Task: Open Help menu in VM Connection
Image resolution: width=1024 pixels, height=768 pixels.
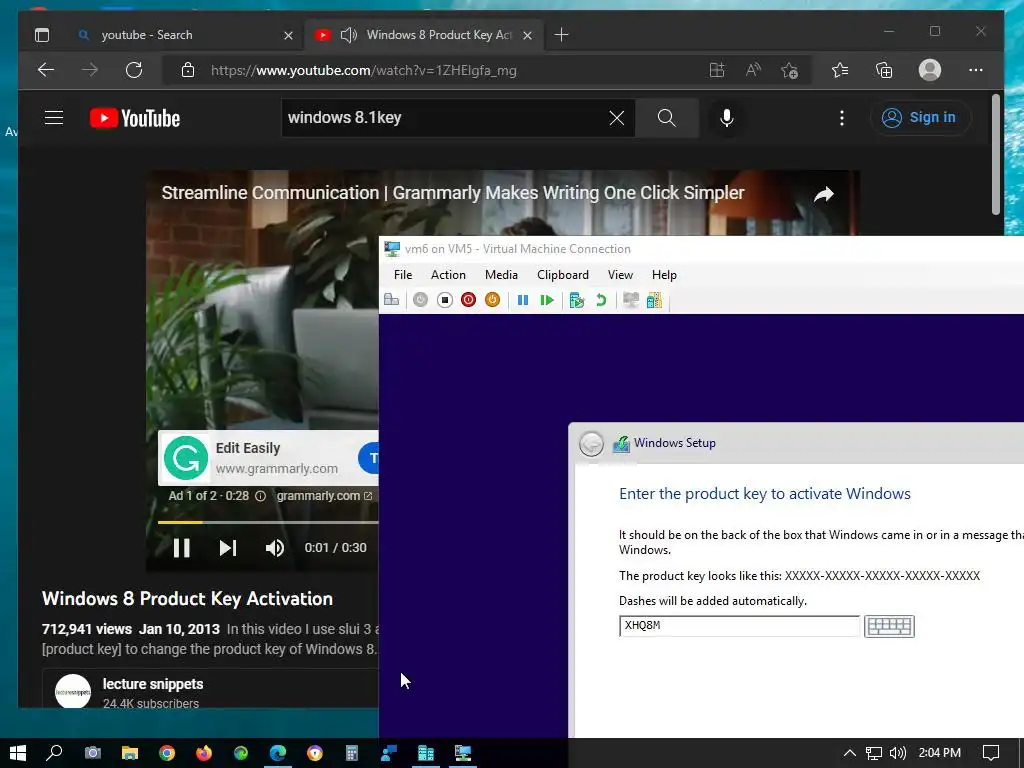Action: click(x=664, y=275)
